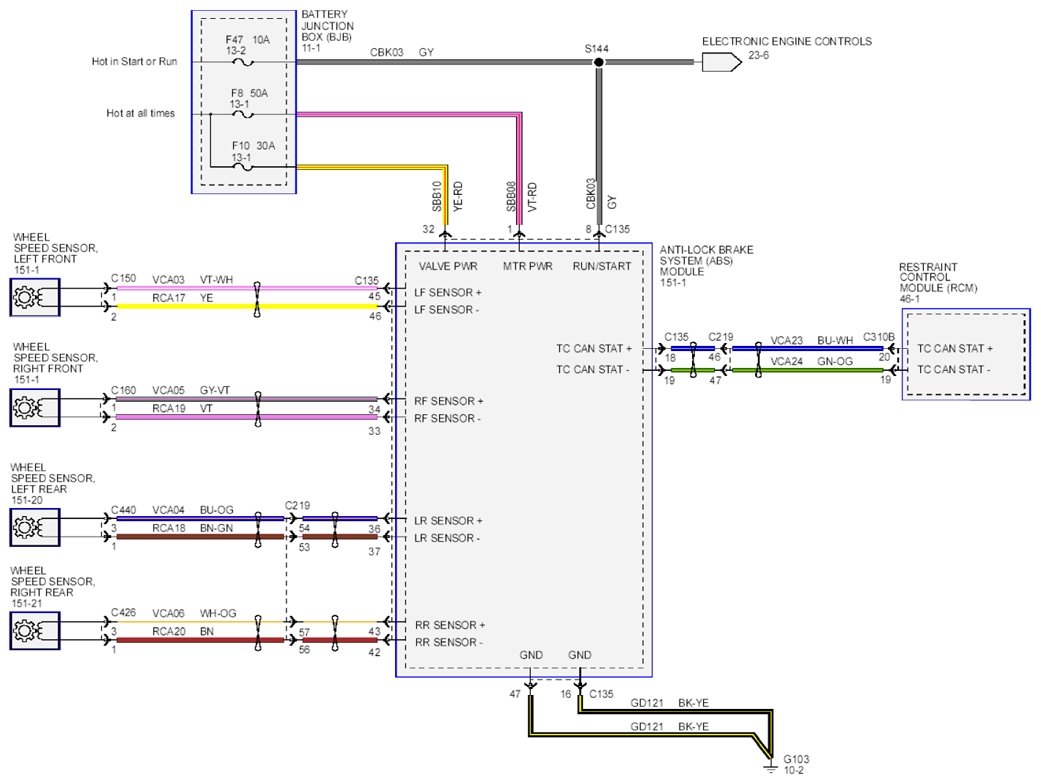Click the blue VCA23 BU-WH wire
This screenshot has height=784, width=1041.
pyautogui.click(x=808, y=349)
